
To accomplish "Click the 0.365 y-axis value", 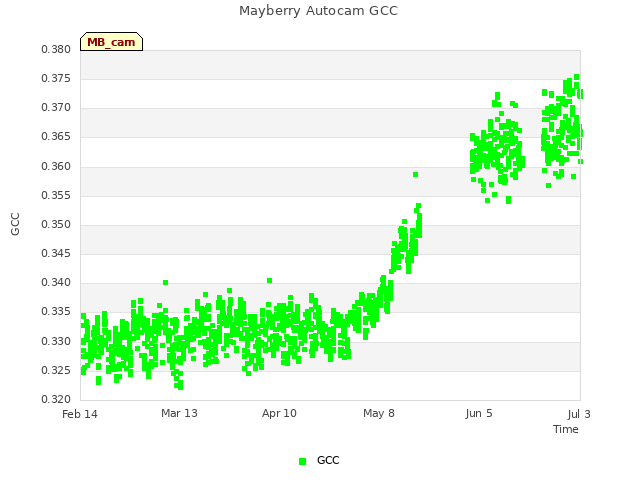I will [x=56, y=136].
